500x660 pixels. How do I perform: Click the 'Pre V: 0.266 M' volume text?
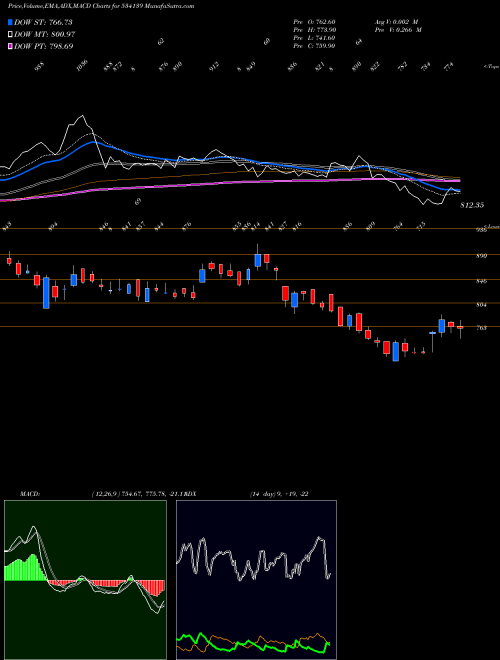(398, 30)
